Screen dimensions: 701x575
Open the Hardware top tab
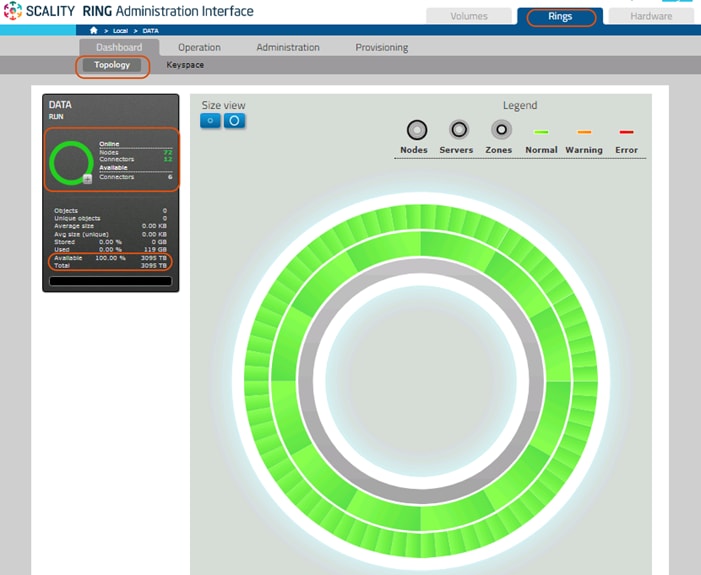(x=651, y=17)
